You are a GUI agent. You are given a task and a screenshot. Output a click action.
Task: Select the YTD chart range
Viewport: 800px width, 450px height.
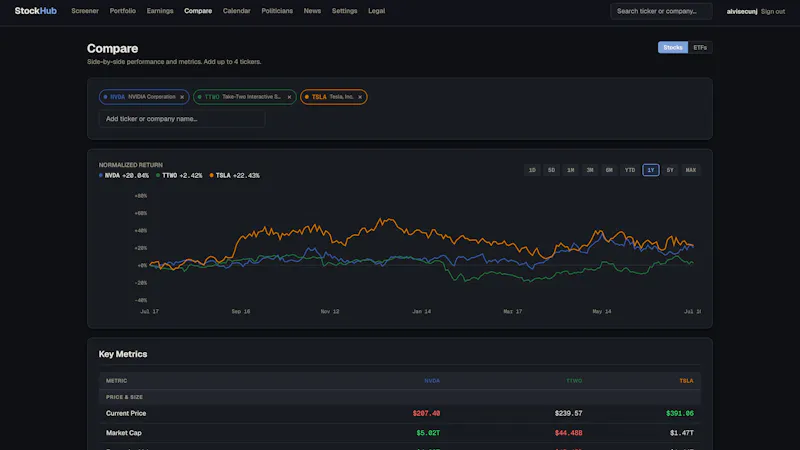630,170
